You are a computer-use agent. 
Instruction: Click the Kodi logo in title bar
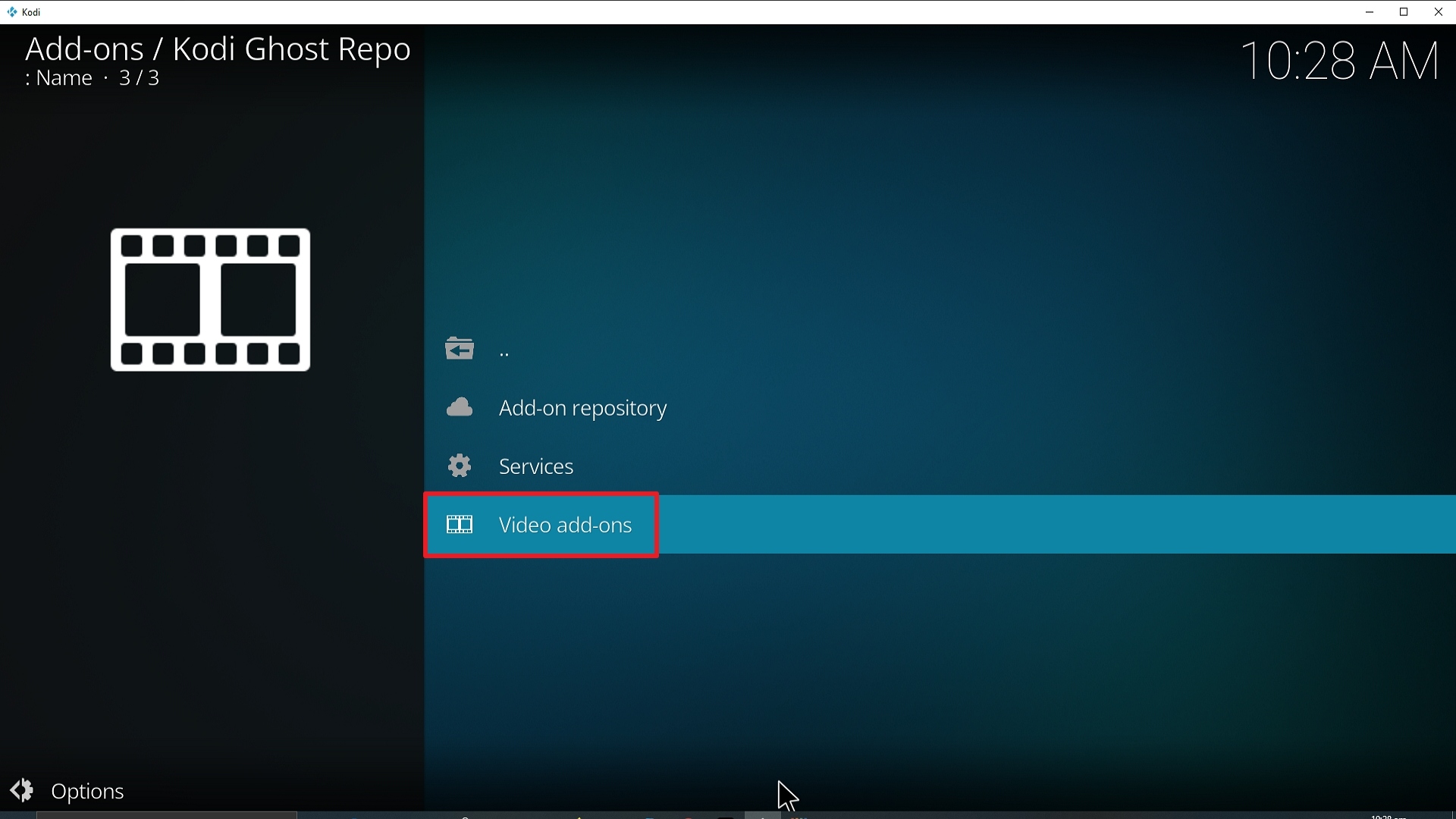click(x=11, y=12)
